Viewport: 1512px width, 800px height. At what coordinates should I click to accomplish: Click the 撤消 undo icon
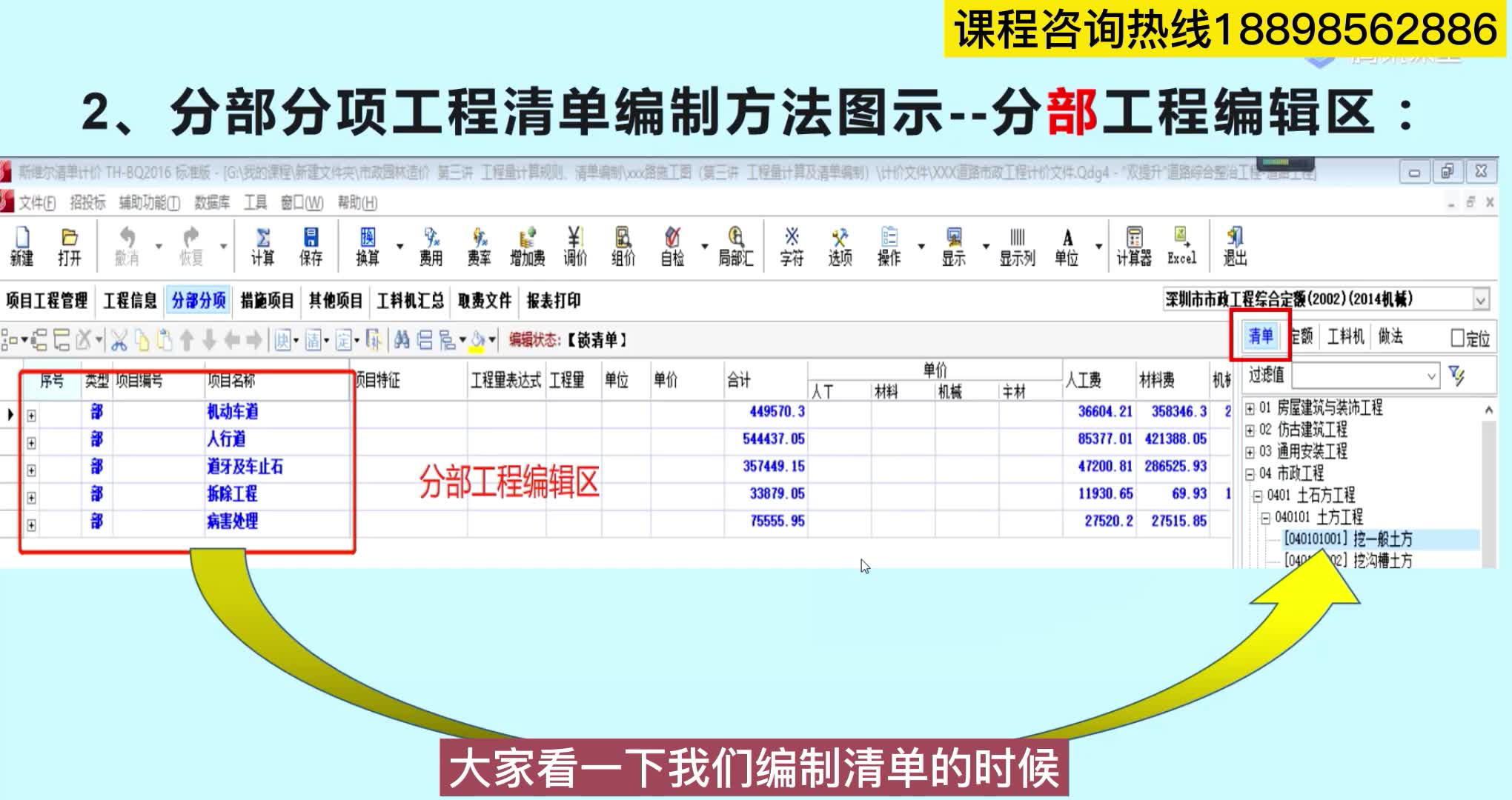(127, 246)
